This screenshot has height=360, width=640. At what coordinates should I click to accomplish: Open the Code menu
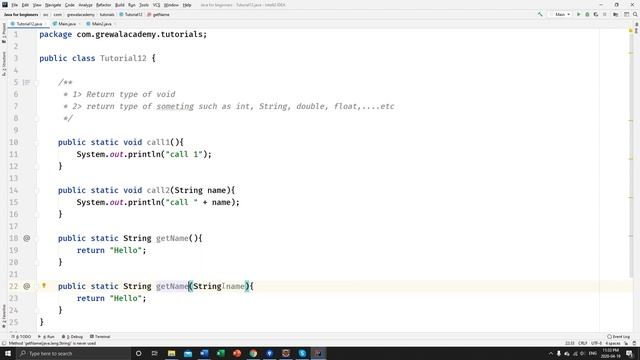pyautogui.click(x=70, y=5)
